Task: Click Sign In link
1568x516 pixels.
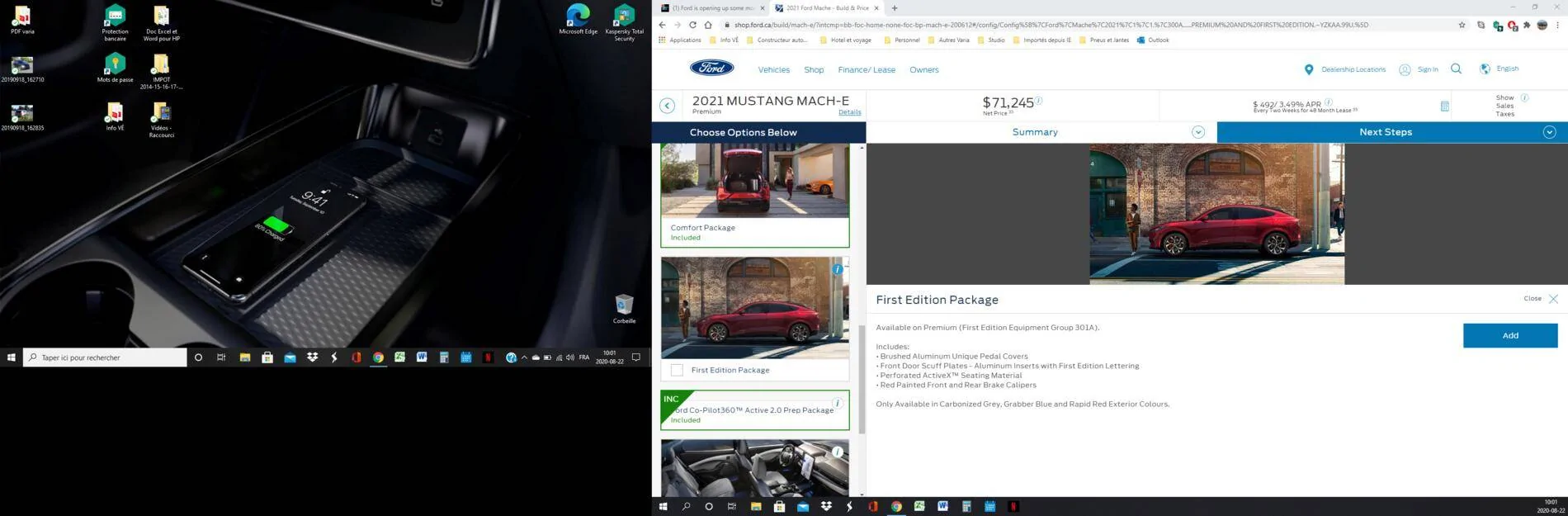Action: tap(1428, 69)
